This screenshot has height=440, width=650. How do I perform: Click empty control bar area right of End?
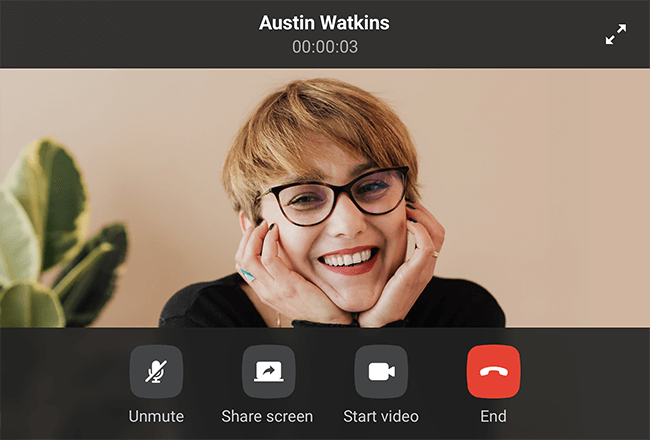pos(590,385)
